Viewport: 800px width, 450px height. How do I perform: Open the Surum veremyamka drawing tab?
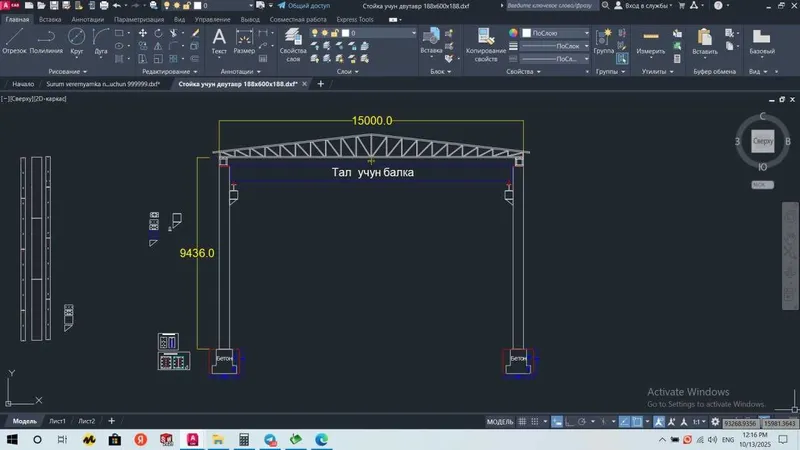tap(103, 84)
